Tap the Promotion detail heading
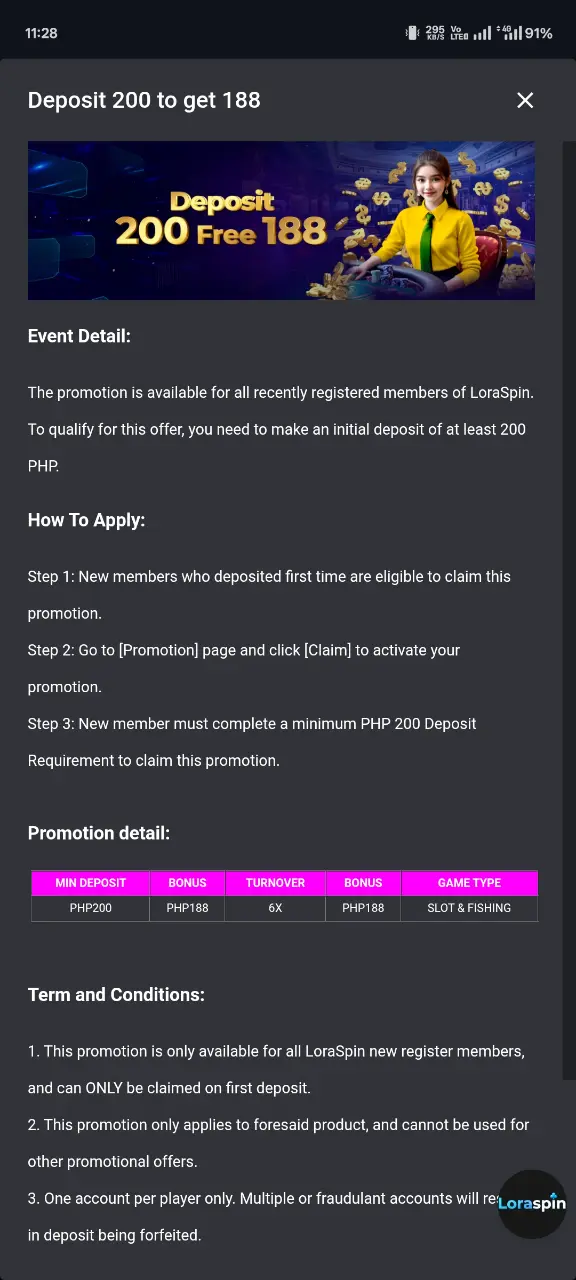The width and height of the screenshot is (576, 1280). (x=99, y=833)
